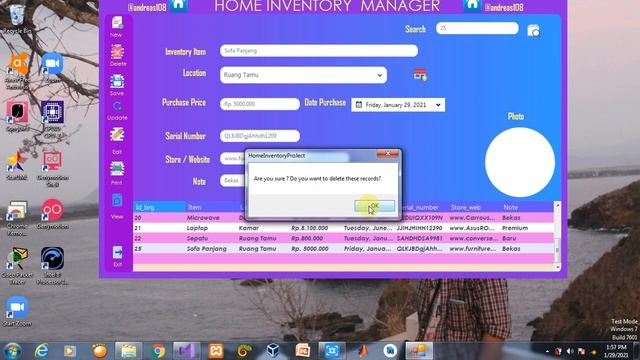This screenshot has height=360, width=640.
Task: Click the left home icon in title header
Action: pos(178,5)
